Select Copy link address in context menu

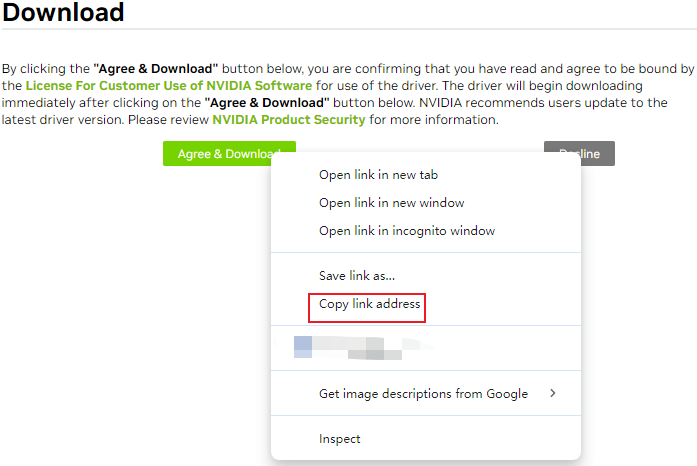tap(426, 304)
